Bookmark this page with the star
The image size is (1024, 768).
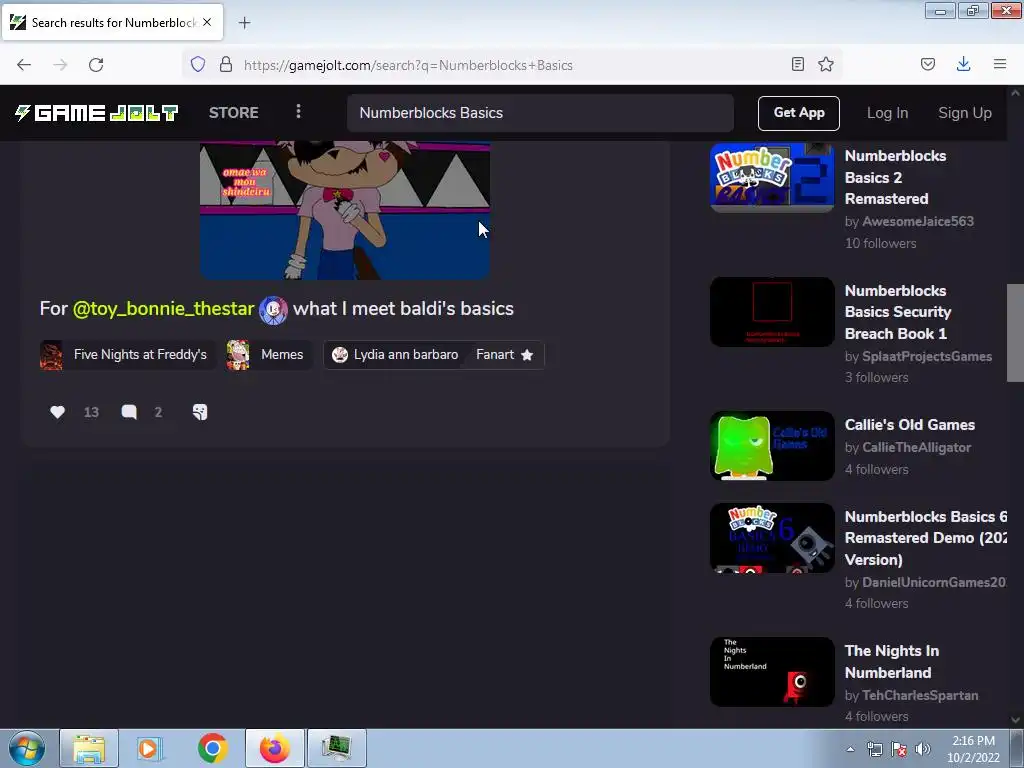point(826,64)
